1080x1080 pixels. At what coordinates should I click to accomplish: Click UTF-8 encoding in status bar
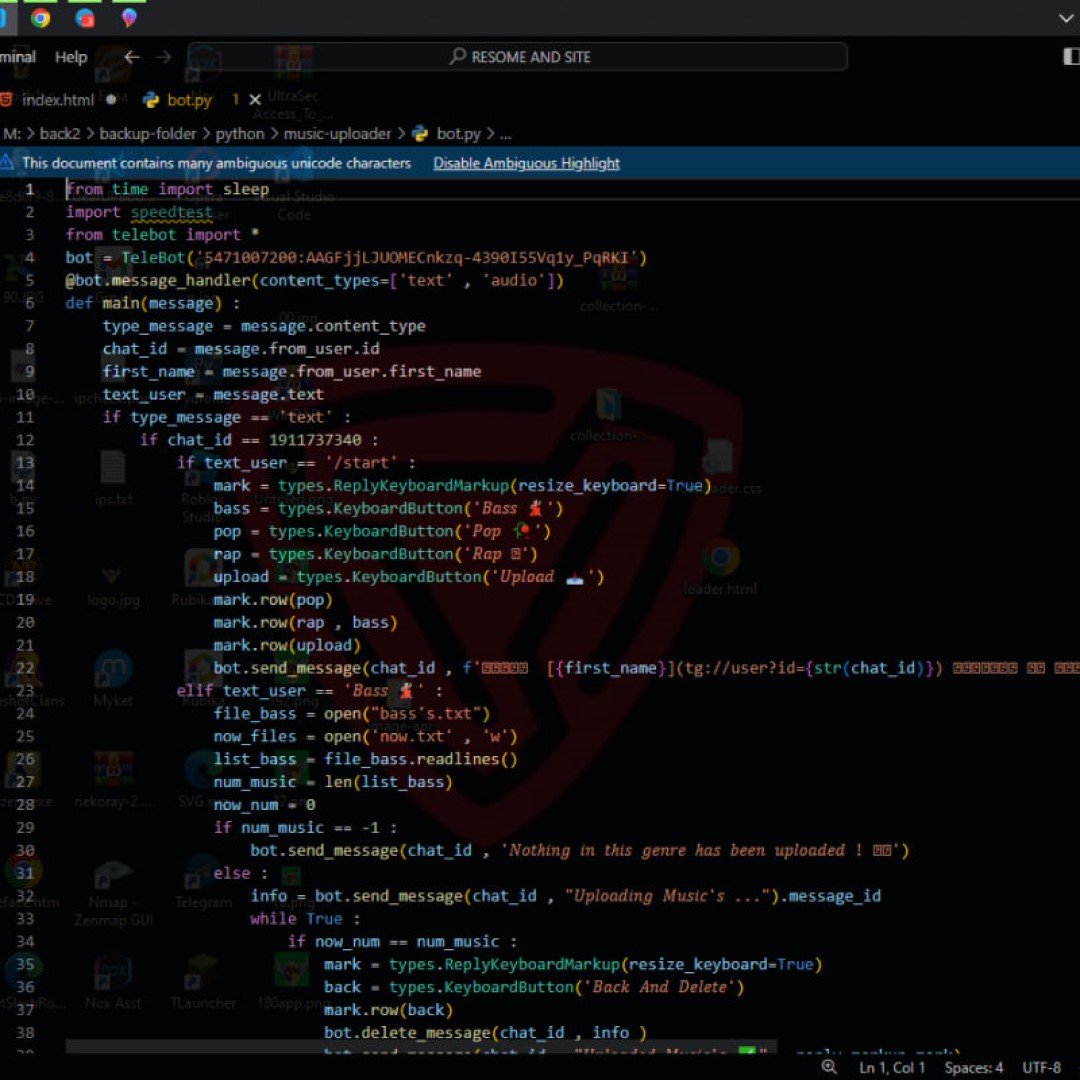tap(1041, 1068)
